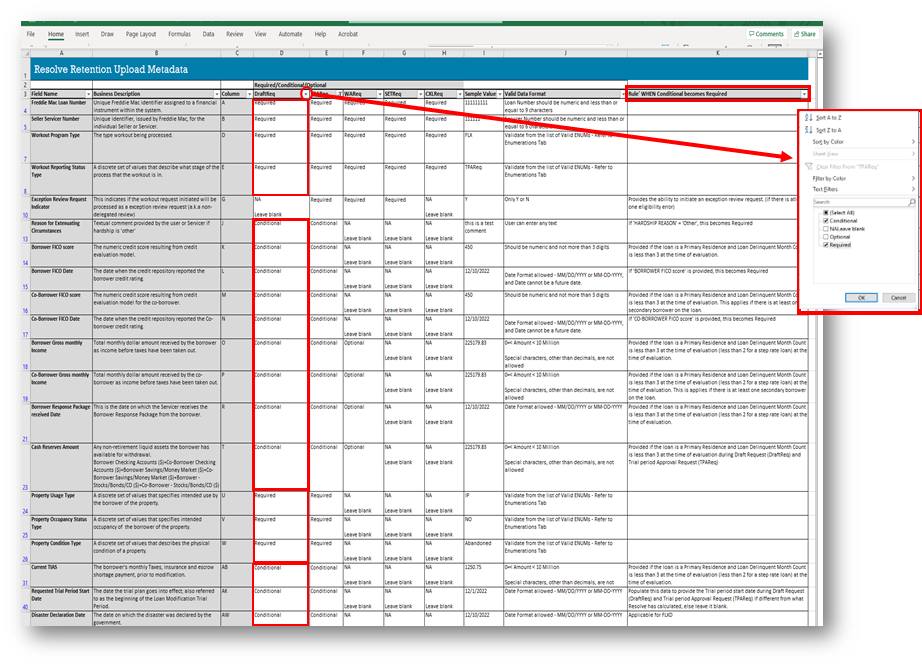Click Cancel in the filter popup
Image resolution: width=922 pixels, height=668 pixels.
(898, 298)
